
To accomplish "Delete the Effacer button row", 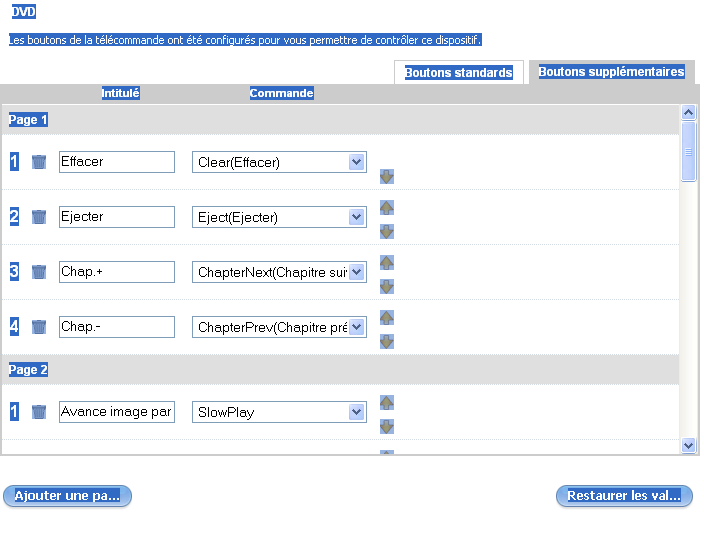I will [39, 162].
